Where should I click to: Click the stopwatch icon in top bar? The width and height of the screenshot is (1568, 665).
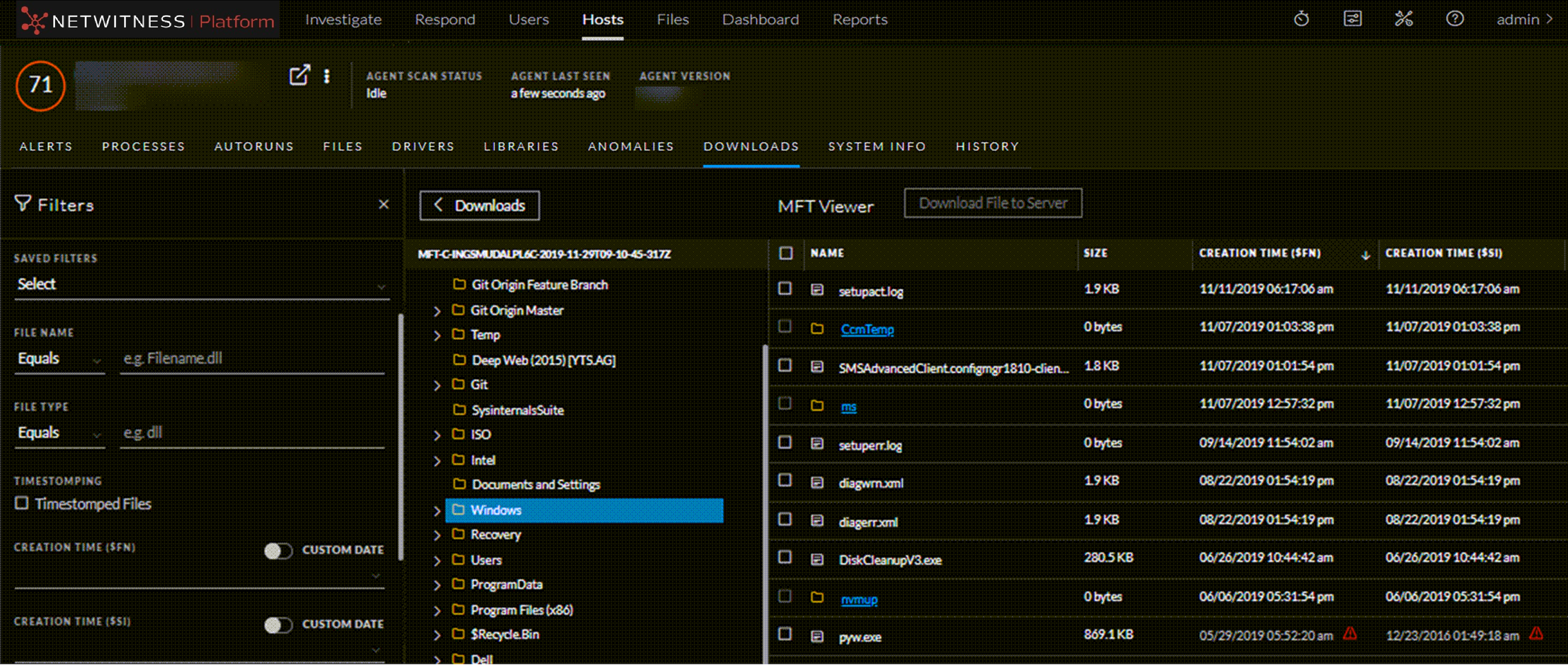tap(1301, 19)
